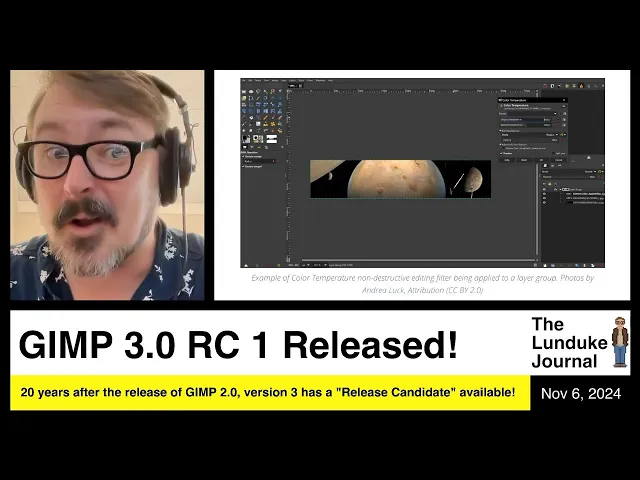This screenshot has width=640, height=480.
Task: Adjust the layer Opacity slider in Layers panel
Action: tap(569, 177)
